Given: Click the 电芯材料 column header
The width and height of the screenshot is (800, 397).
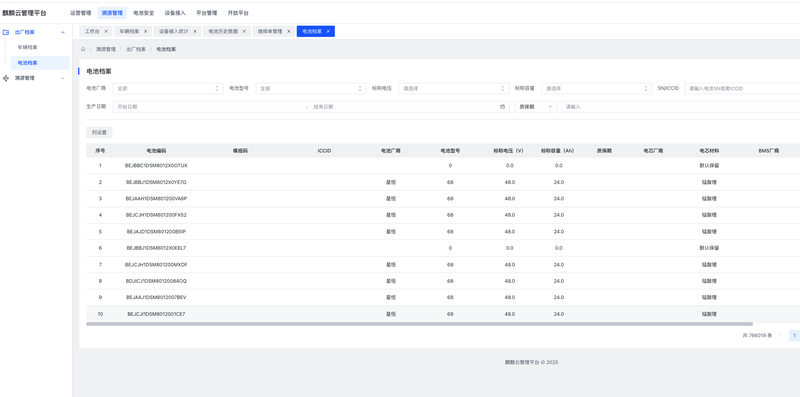Looking at the screenshot, I should [x=709, y=151].
